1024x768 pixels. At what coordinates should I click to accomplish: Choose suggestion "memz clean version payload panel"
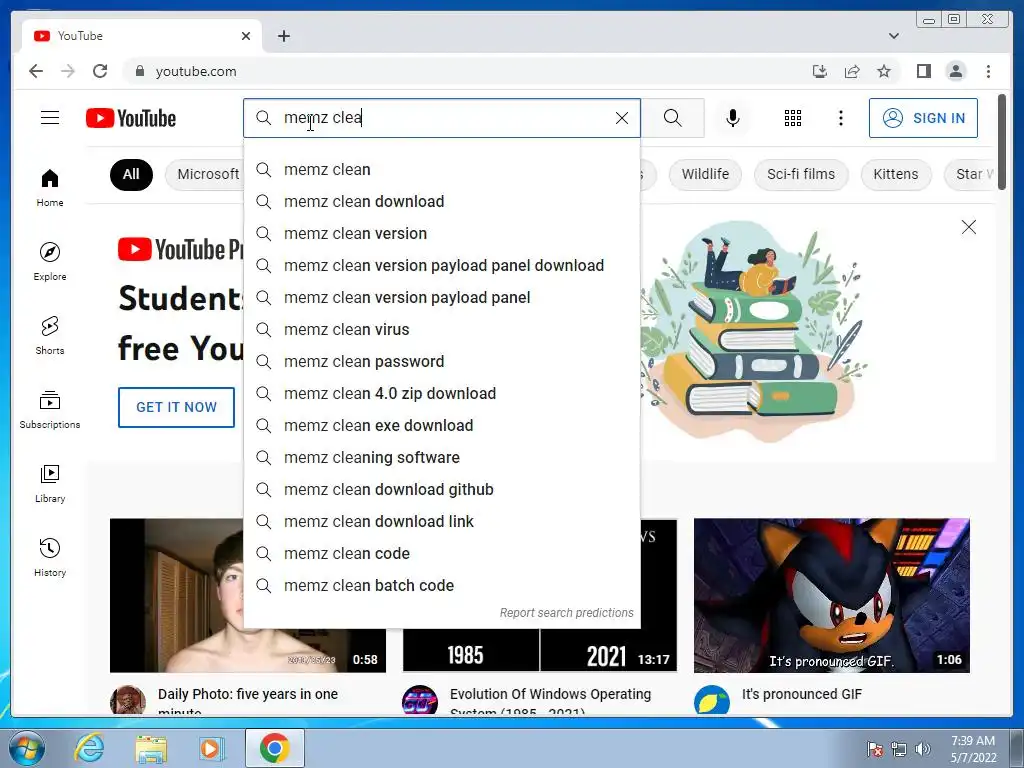441,298
